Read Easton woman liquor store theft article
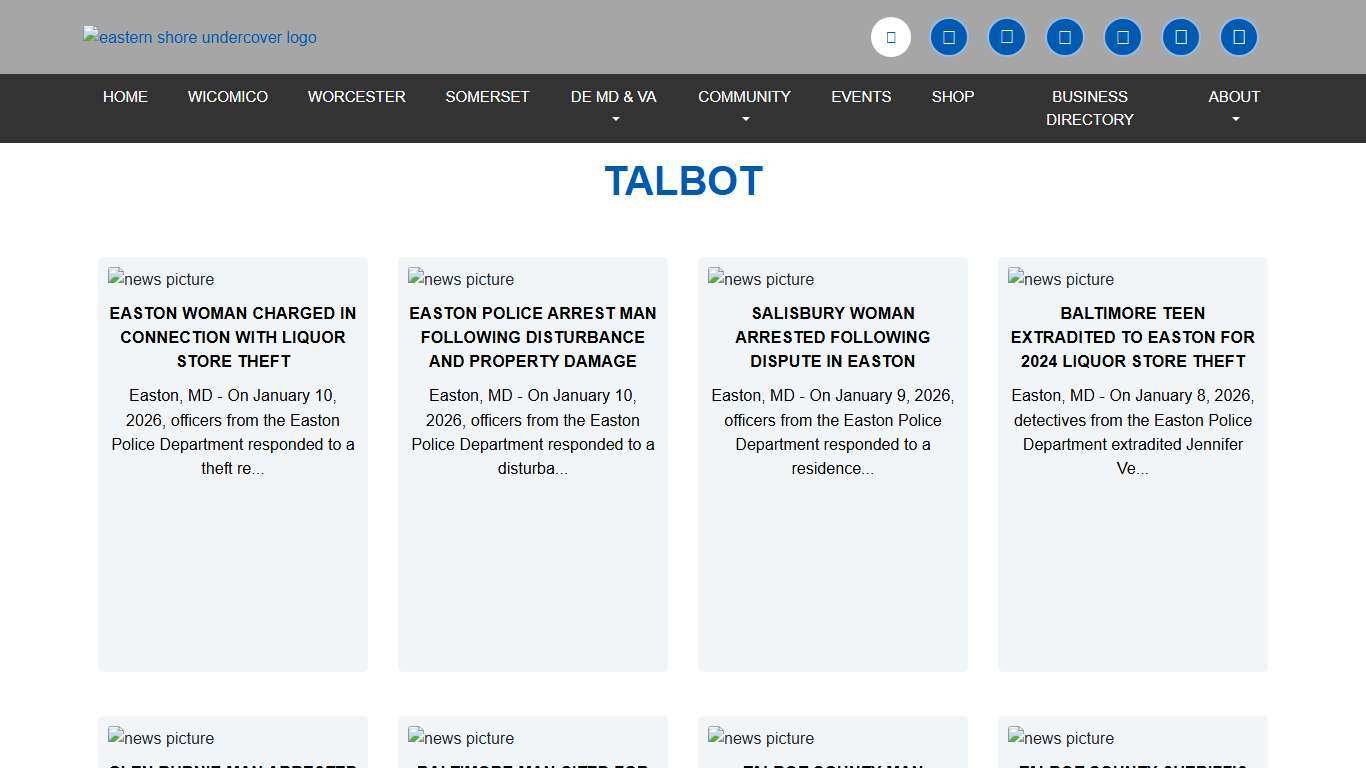 point(233,337)
